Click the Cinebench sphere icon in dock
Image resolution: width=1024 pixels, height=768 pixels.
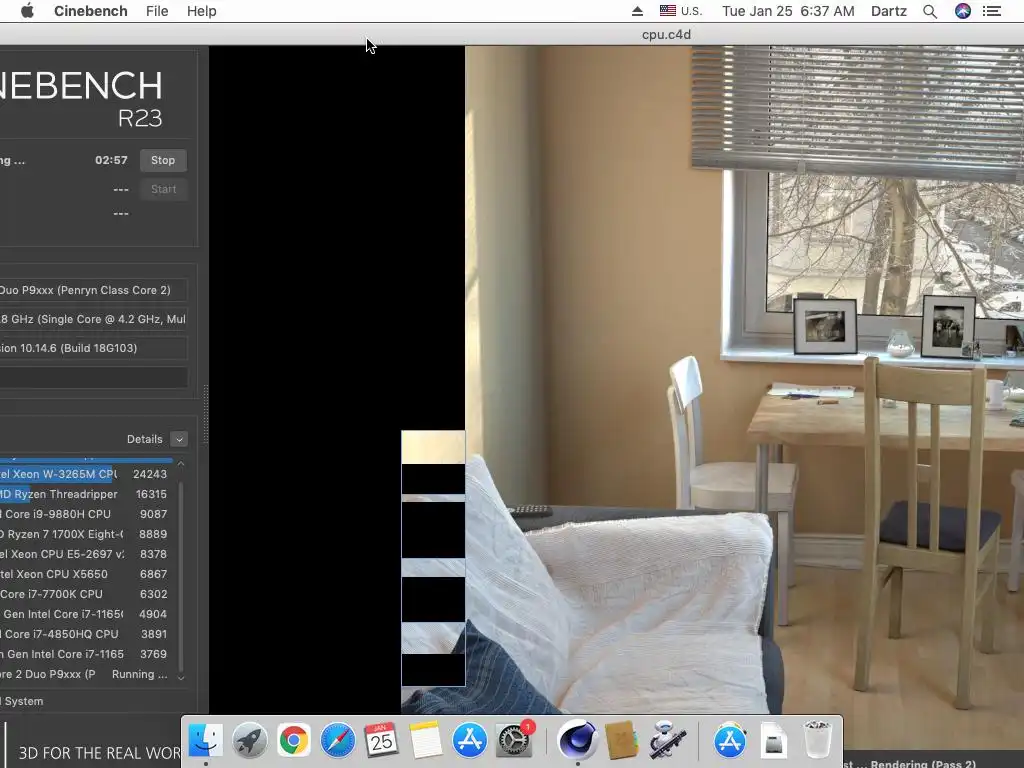point(577,741)
